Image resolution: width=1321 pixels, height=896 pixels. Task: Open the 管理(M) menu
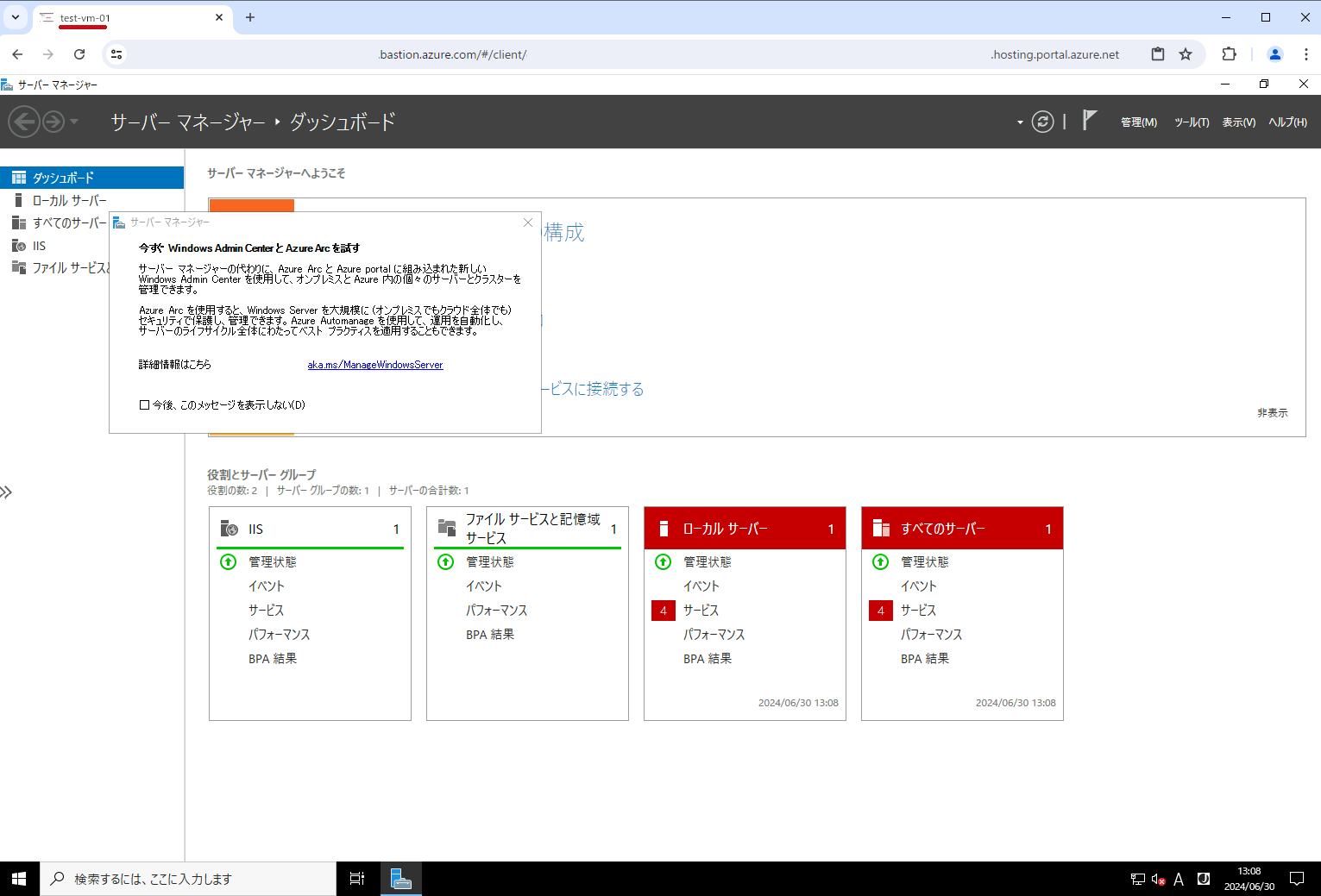click(x=1139, y=122)
